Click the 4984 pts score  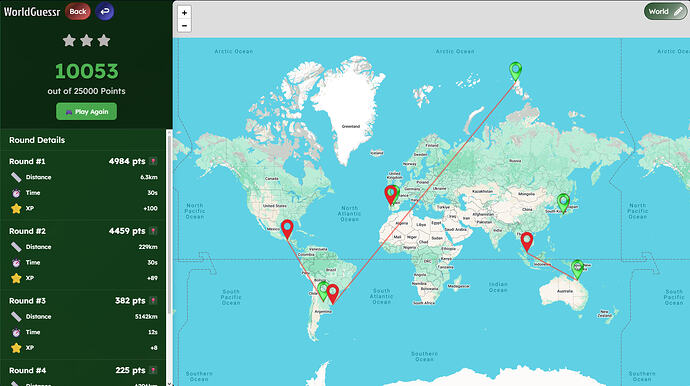point(127,162)
